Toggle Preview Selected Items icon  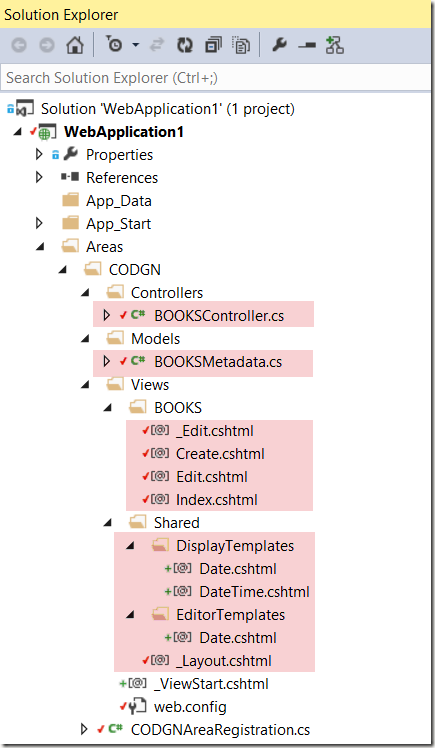(307, 45)
